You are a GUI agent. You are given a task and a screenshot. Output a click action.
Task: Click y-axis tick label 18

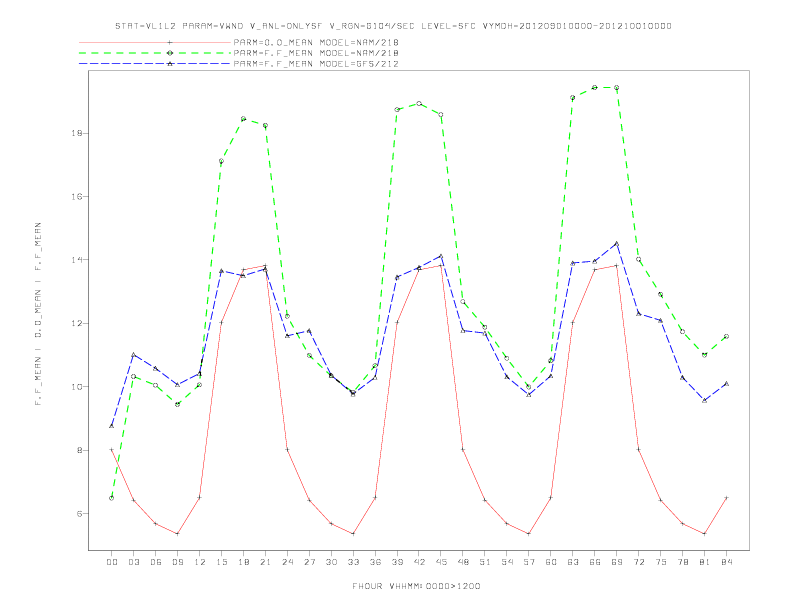point(77,133)
